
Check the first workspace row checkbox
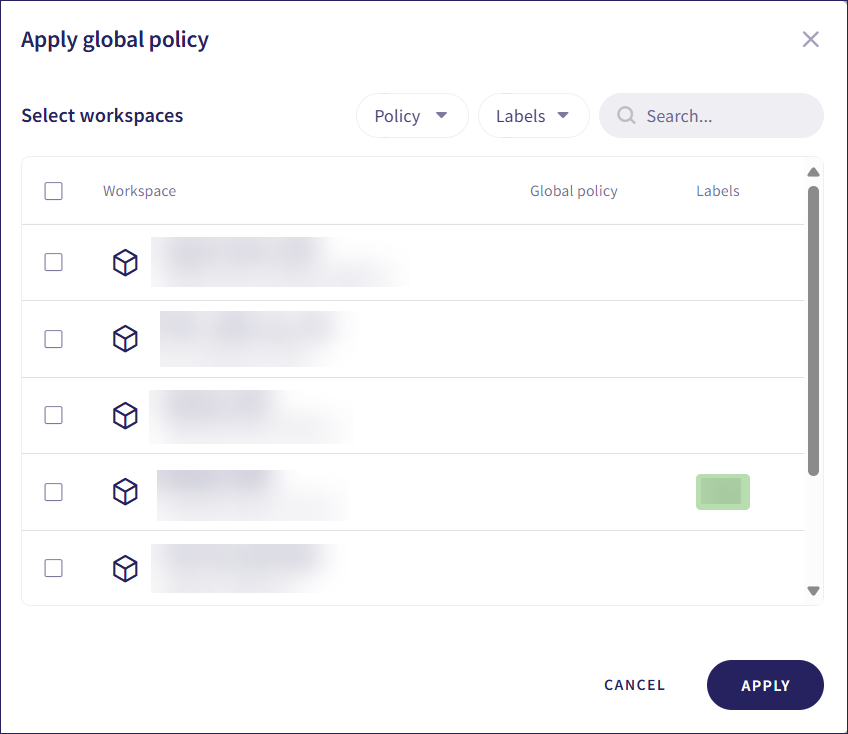(x=54, y=262)
